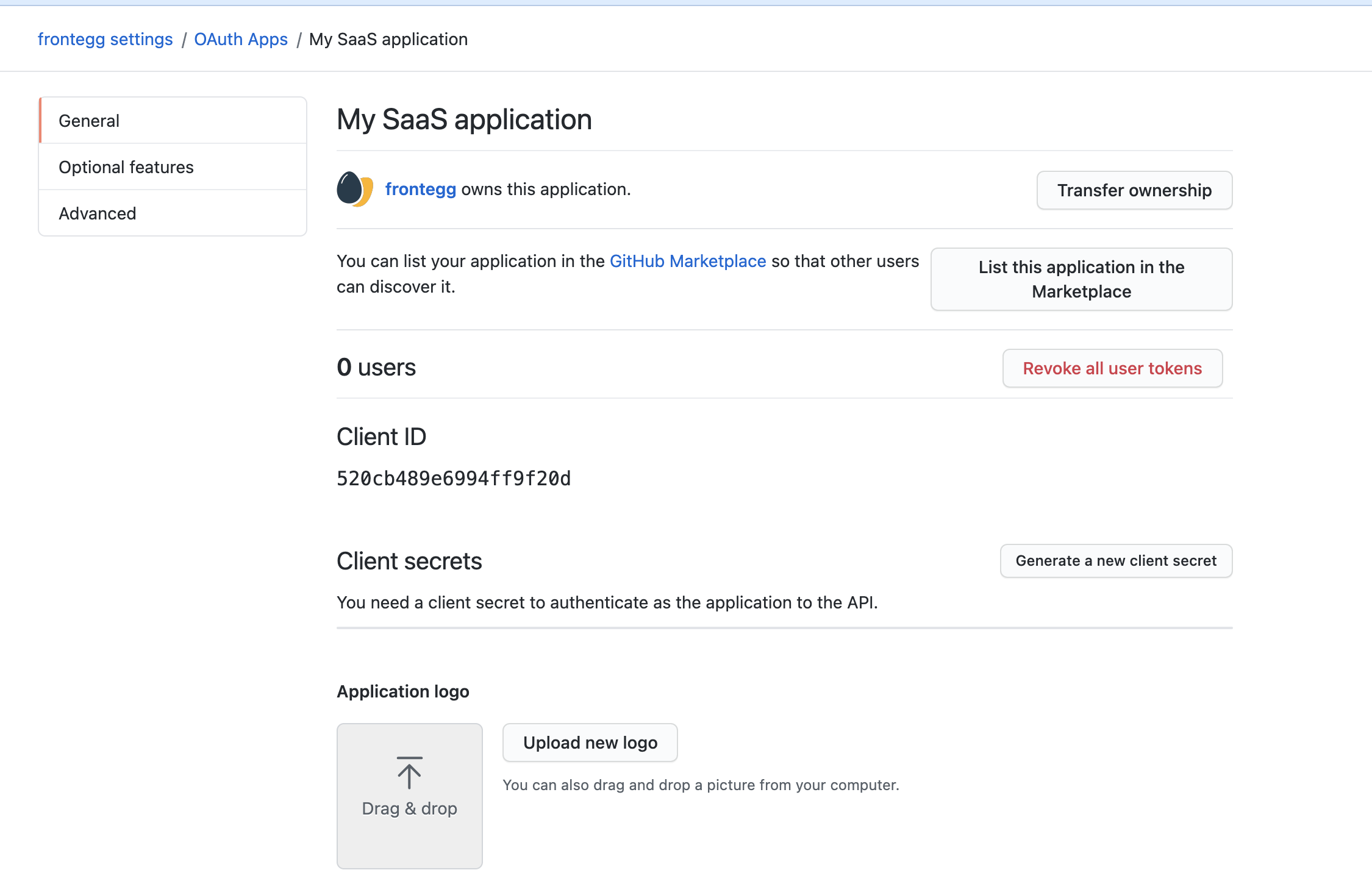Click the Client ID value text

(454, 479)
